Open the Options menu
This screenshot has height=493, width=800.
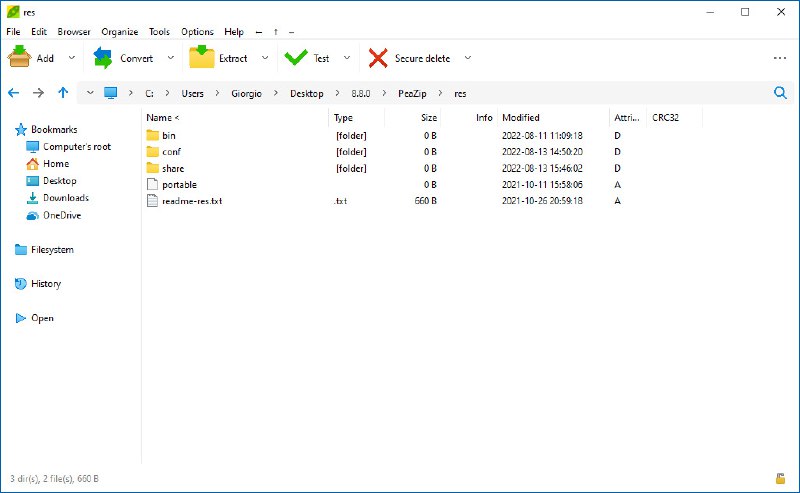click(197, 32)
